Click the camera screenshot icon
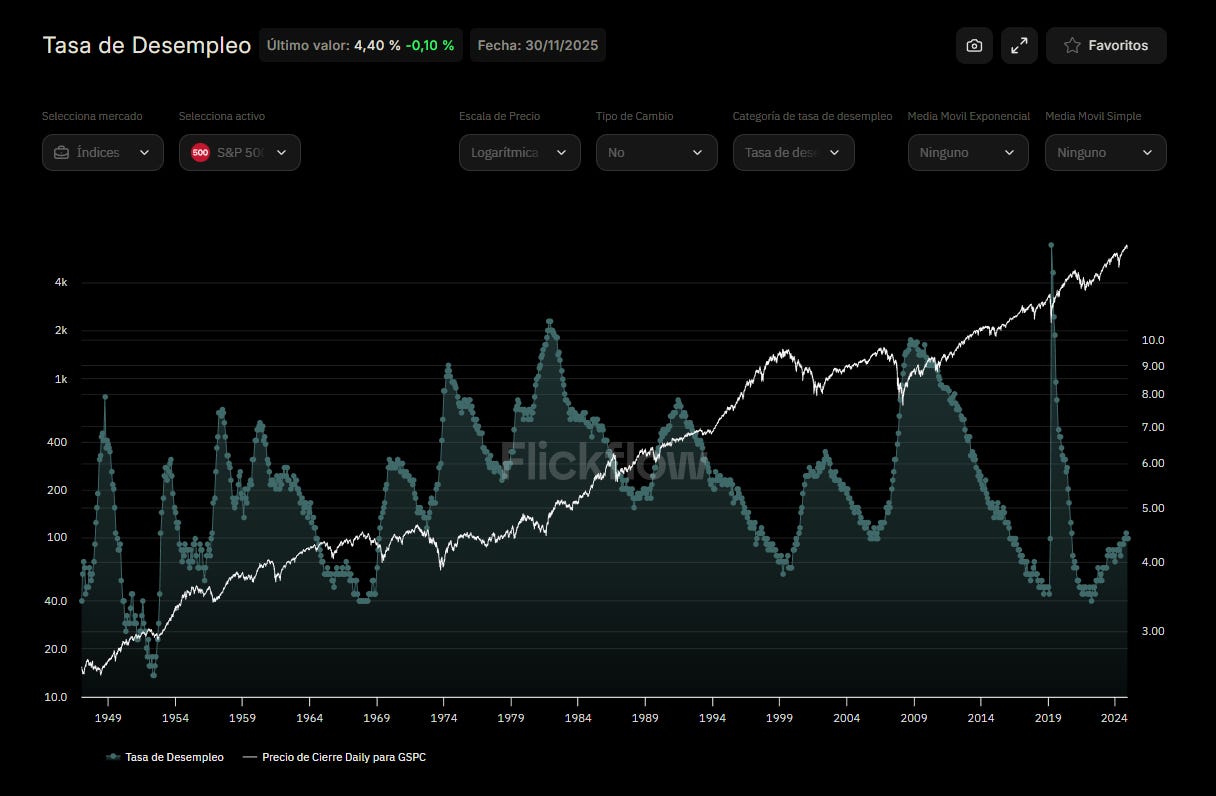The height and width of the screenshot is (796, 1216). coord(974,45)
